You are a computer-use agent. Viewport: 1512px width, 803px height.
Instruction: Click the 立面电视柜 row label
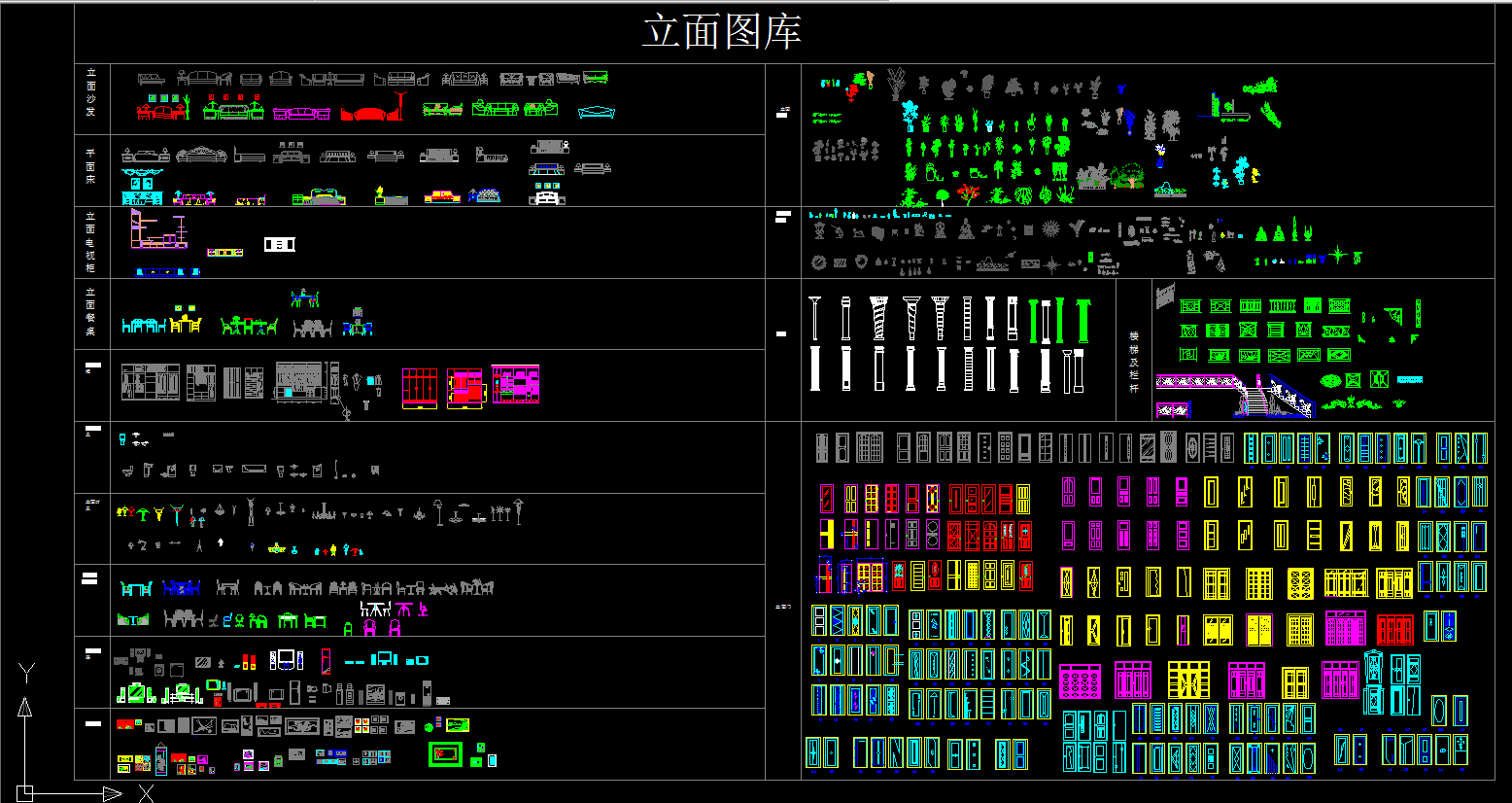tap(91, 242)
